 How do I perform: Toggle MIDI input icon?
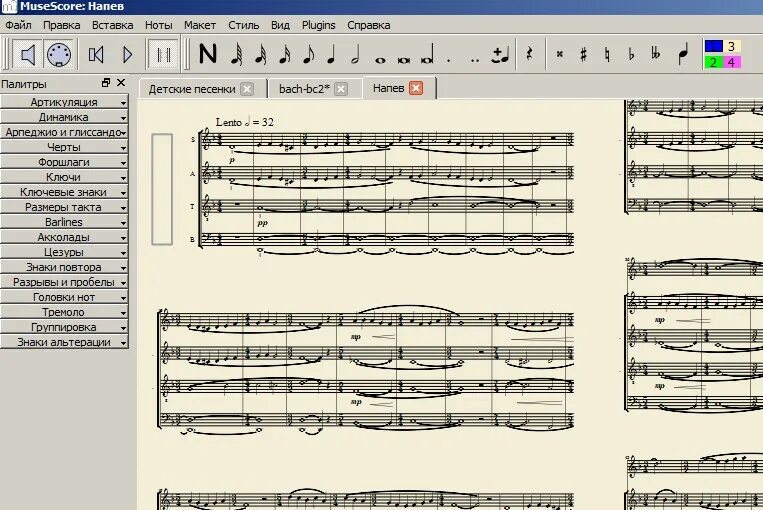pyautogui.click(x=59, y=54)
